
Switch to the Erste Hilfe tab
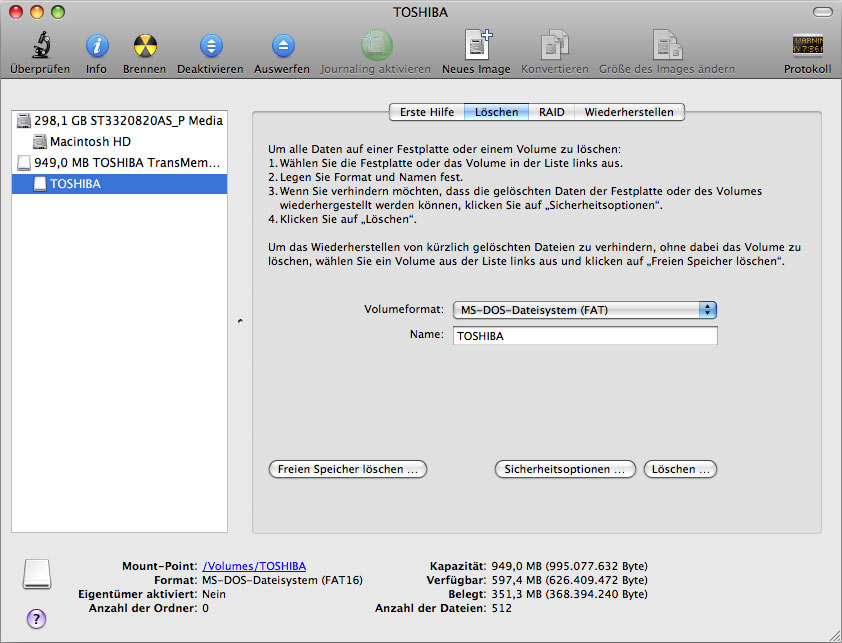click(426, 112)
